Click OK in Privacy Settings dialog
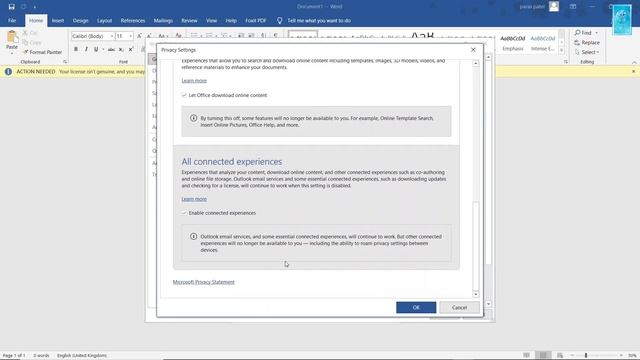This screenshot has height=360, width=640. (x=416, y=307)
